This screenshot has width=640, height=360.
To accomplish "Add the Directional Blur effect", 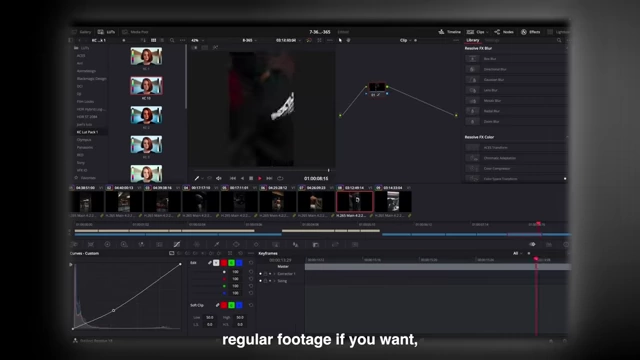I will click(x=515, y=69).
